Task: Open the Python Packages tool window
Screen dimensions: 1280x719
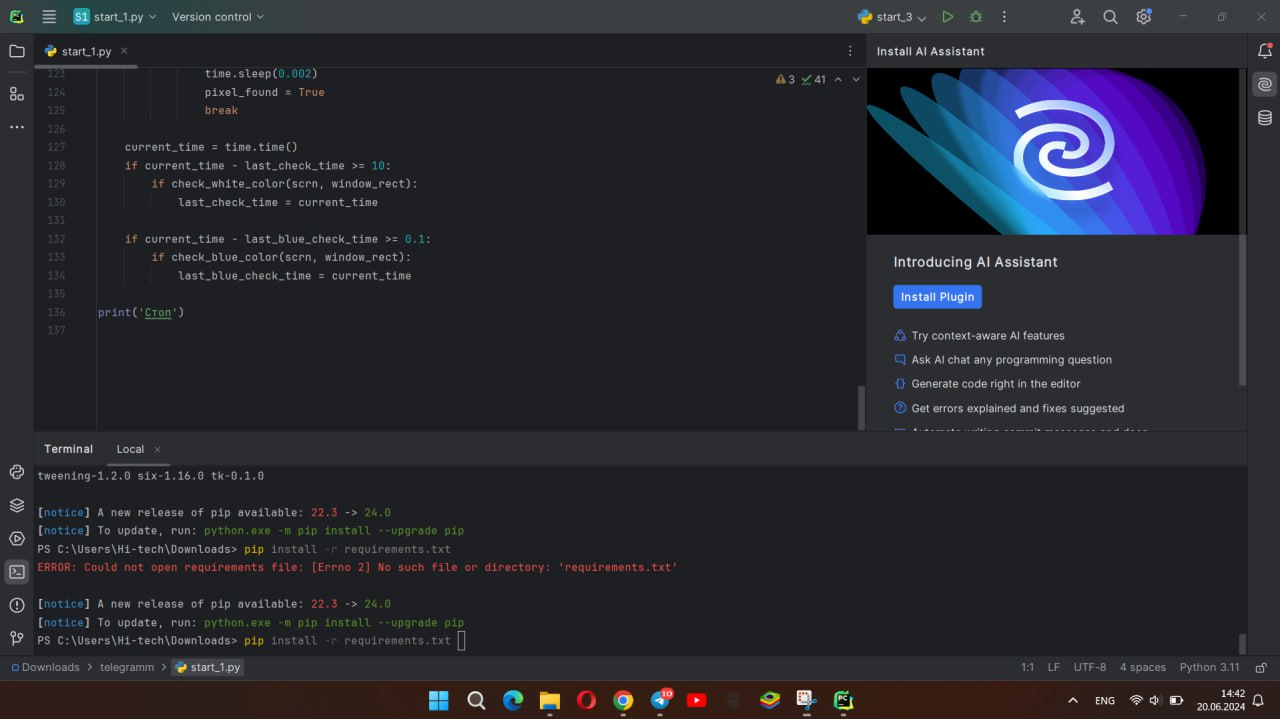Action: click(x=17, y=505)
